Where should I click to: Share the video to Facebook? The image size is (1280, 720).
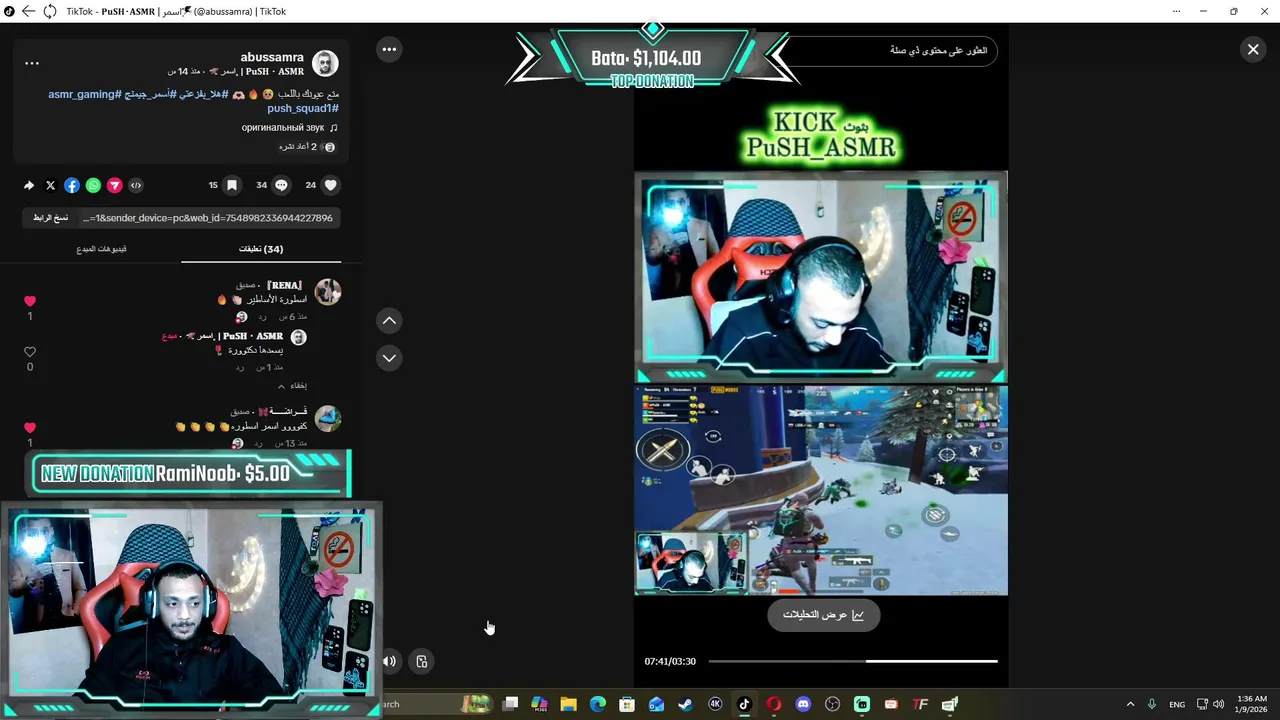(72, 185)
